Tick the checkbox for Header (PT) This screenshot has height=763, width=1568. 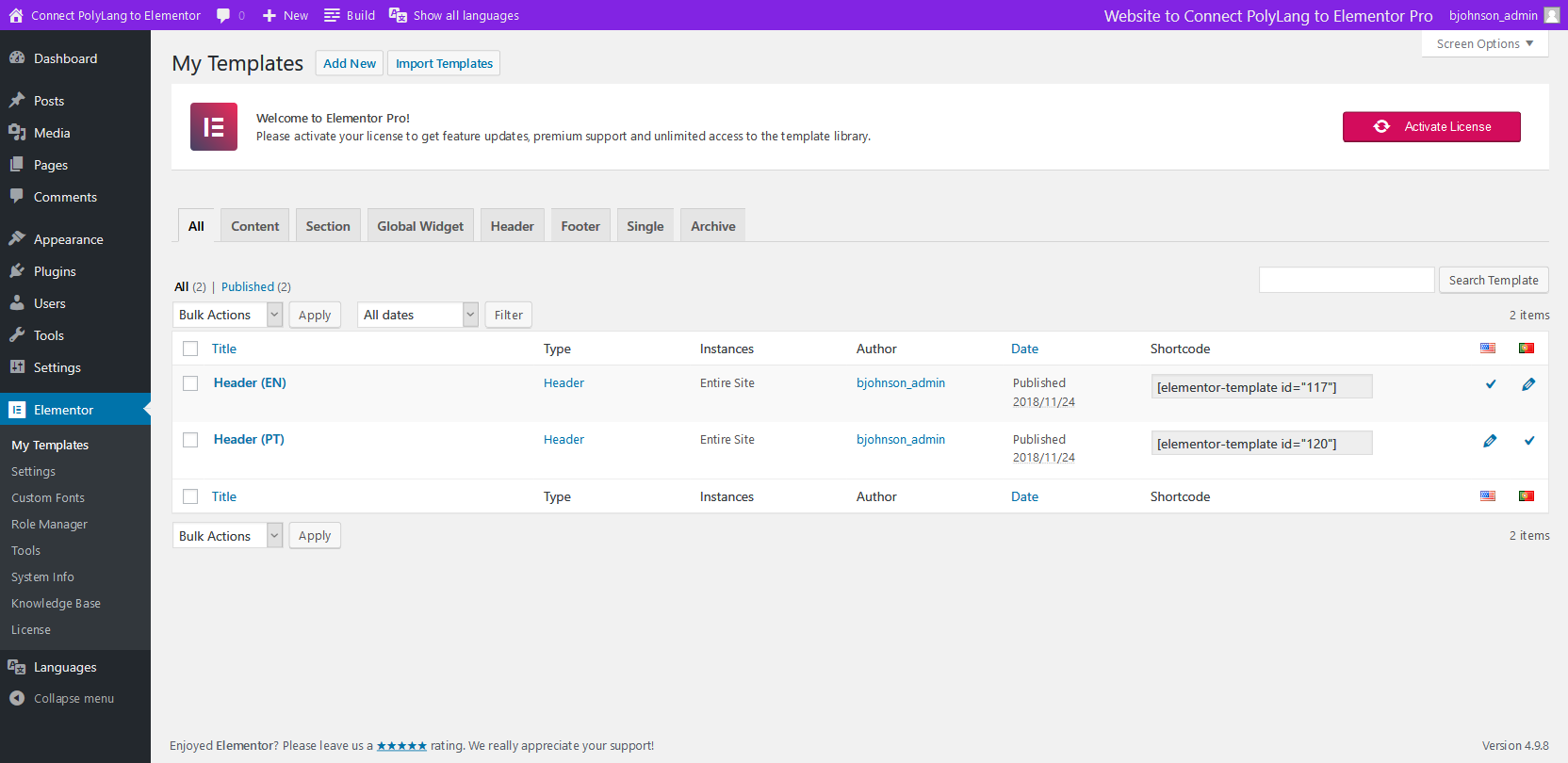pos(190,440)
